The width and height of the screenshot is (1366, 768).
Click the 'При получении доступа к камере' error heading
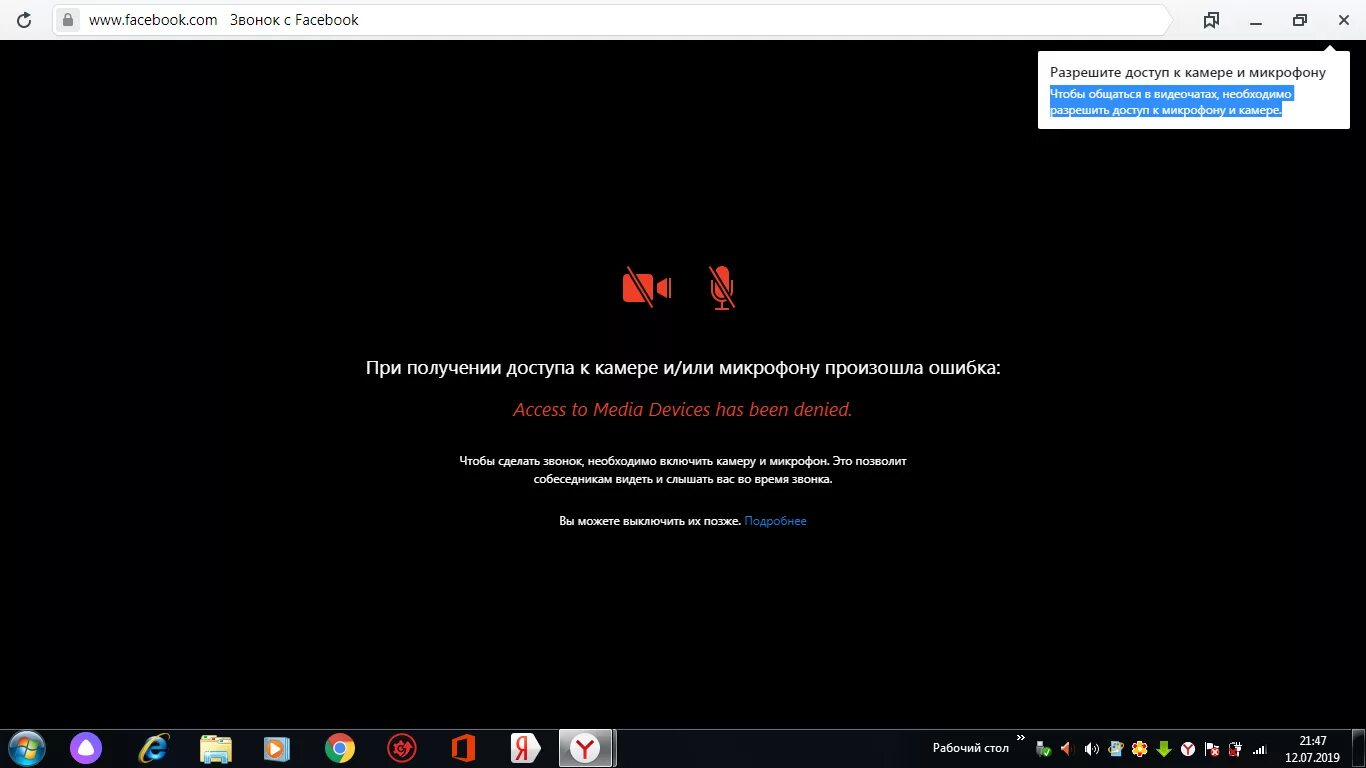click(x=683, y=368)
